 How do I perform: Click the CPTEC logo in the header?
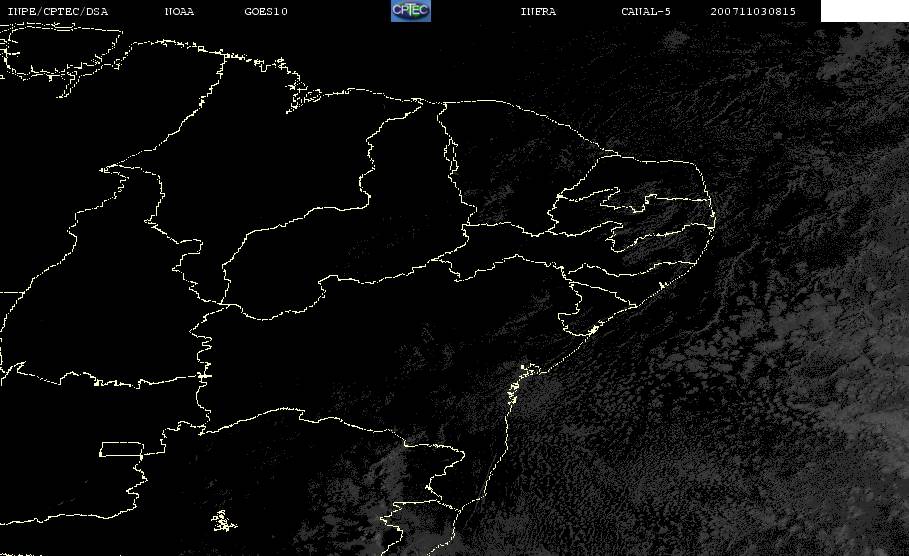(x=410, y=11)
